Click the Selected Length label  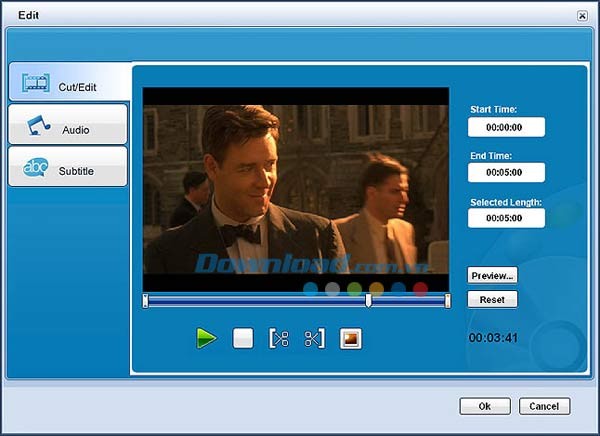506,202
